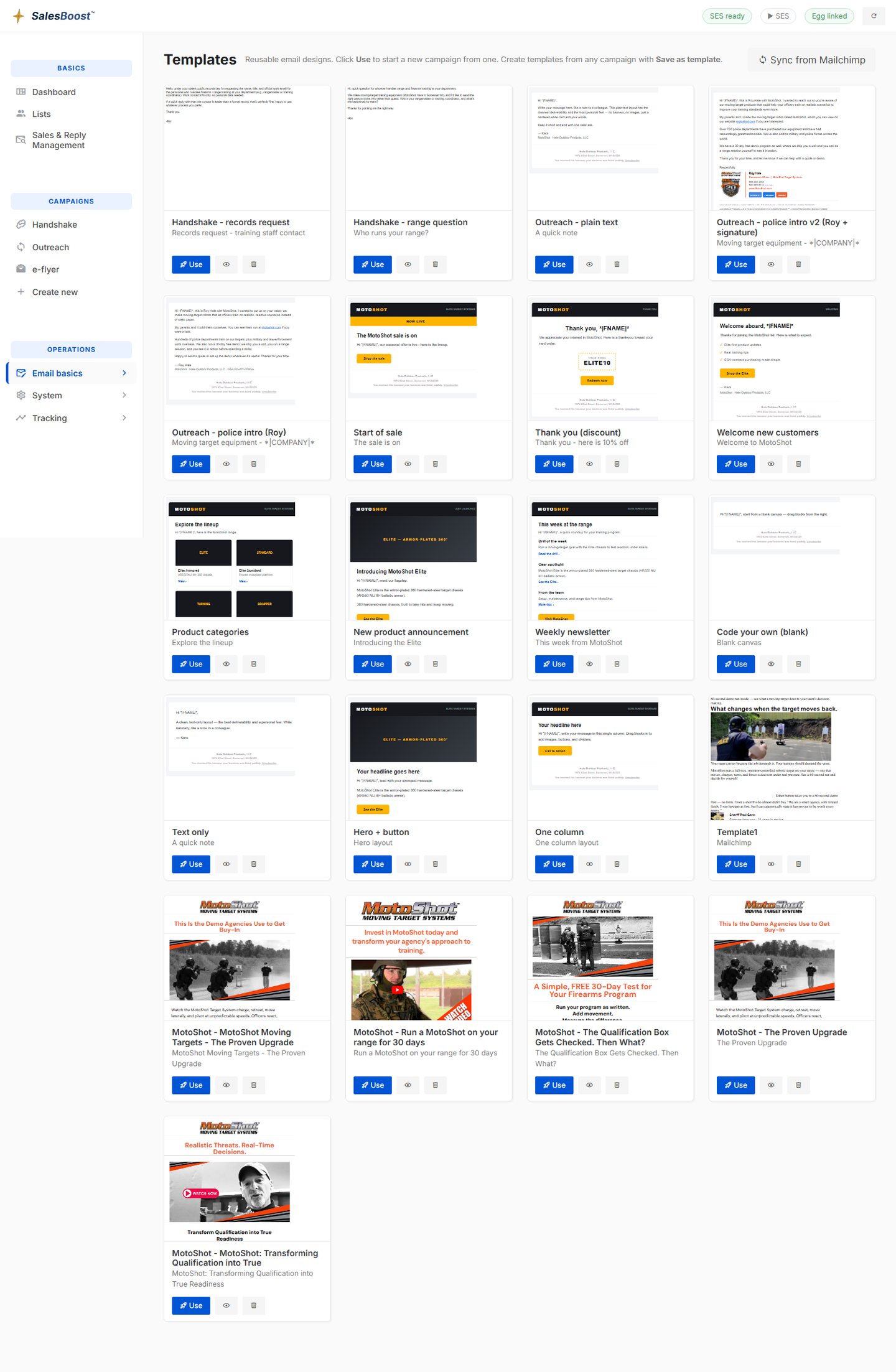Delete the Run a MotoShot 30 days template
896x1372 pixels.
click(436, 1085)
